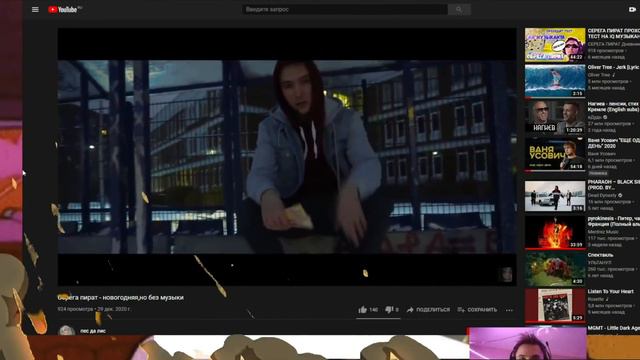Viewport: 640px width, 360px height.
Task: Save the video via Сохранить
Action: click(x=477, y=310)
